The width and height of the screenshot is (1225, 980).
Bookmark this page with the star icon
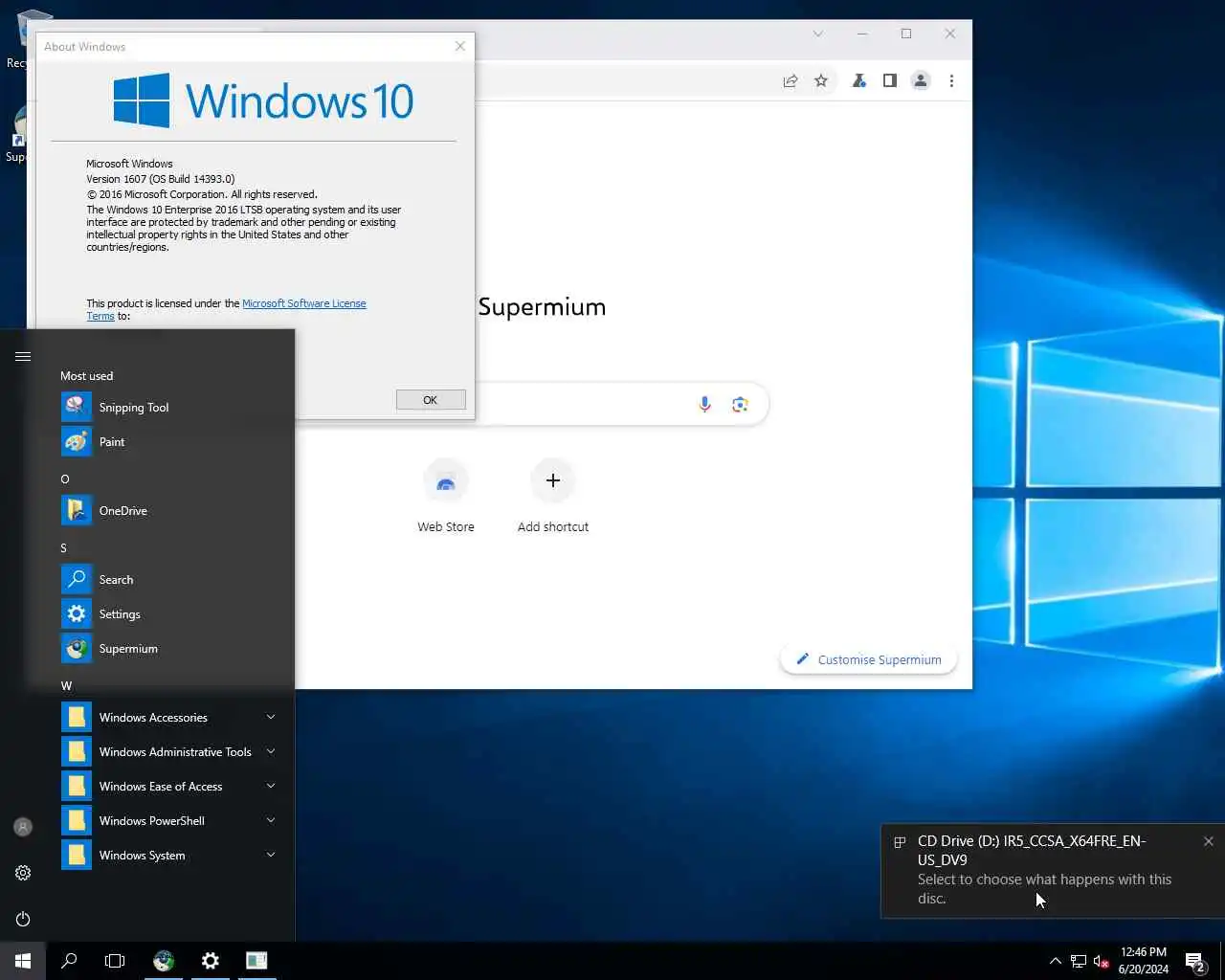coord(821,81)
